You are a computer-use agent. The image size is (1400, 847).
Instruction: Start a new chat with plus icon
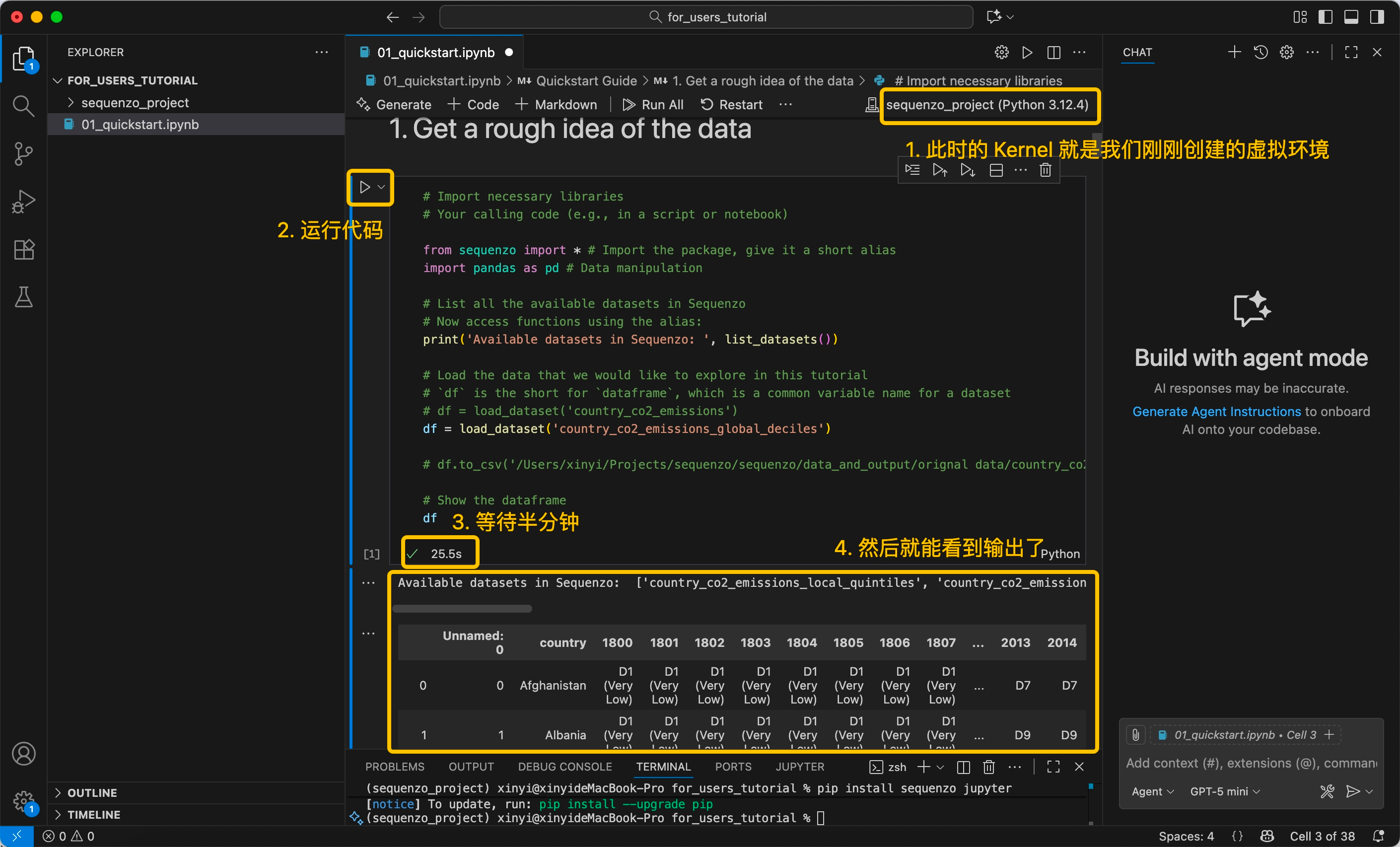click(1234, 52)
